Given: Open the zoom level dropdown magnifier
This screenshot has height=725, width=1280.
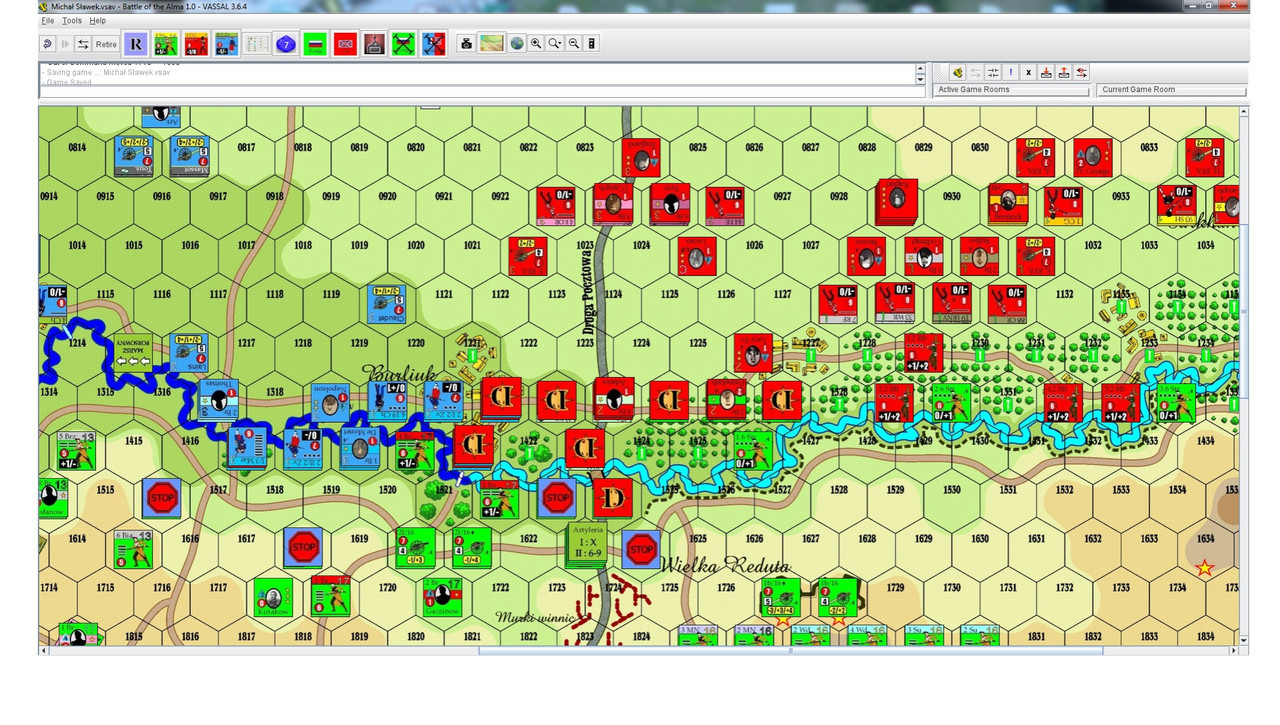Looking at the screenshot, I should click(555, 44).
